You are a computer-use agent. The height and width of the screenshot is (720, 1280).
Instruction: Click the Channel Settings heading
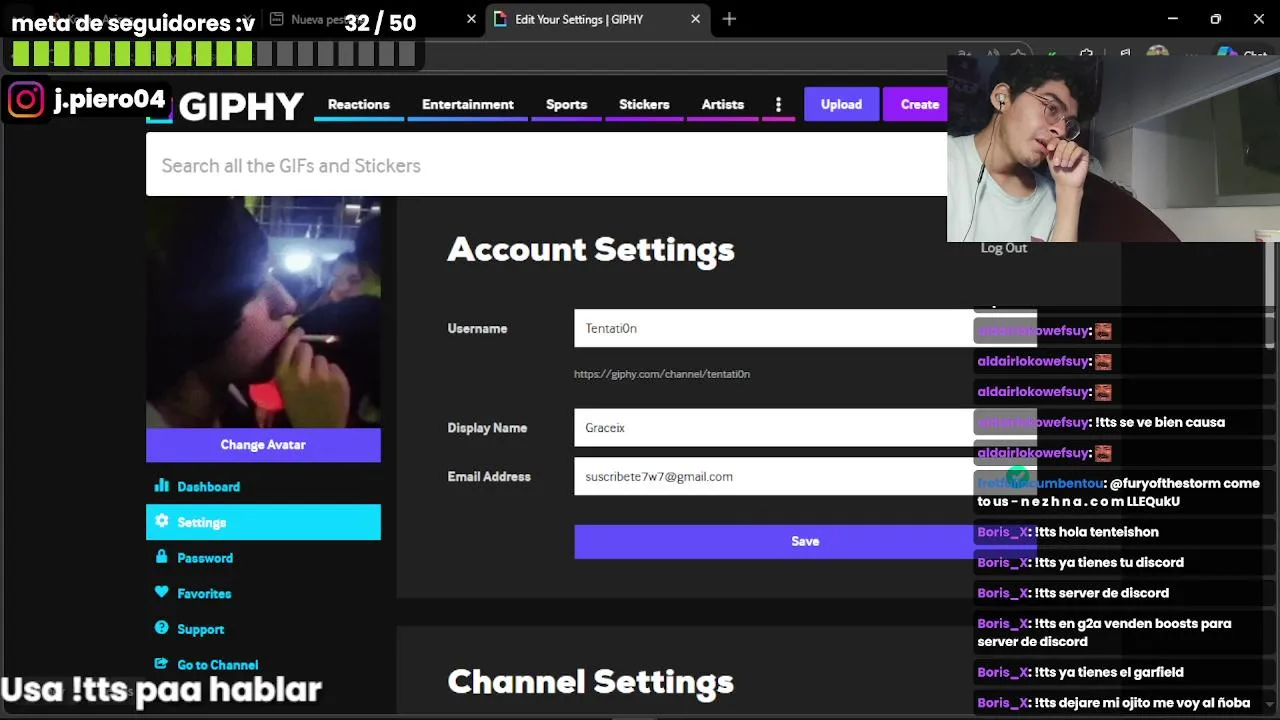pos(591,682)
